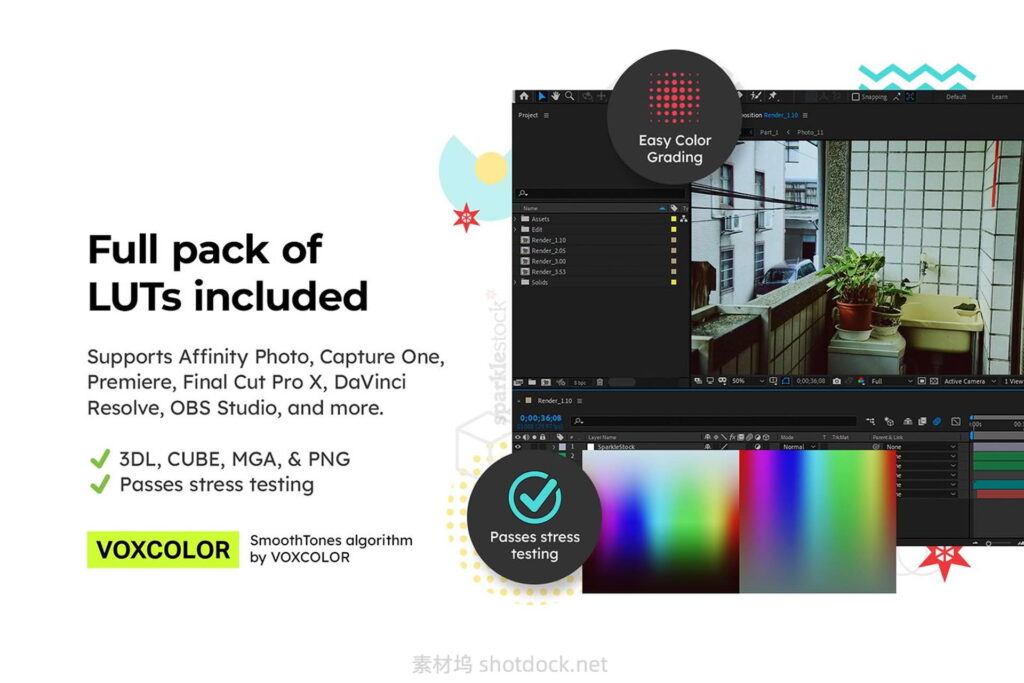
Task: Open the Composition viewer panel menu
Action: (x=805, y=116)
